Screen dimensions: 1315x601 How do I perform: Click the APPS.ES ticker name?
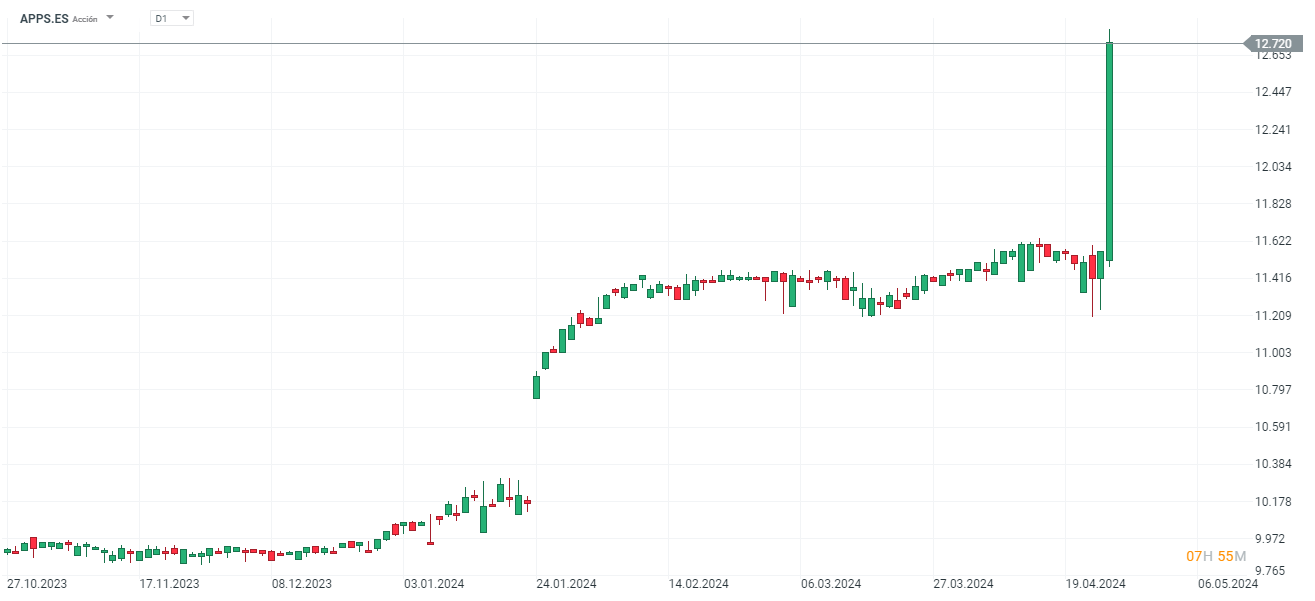(44, 18)
